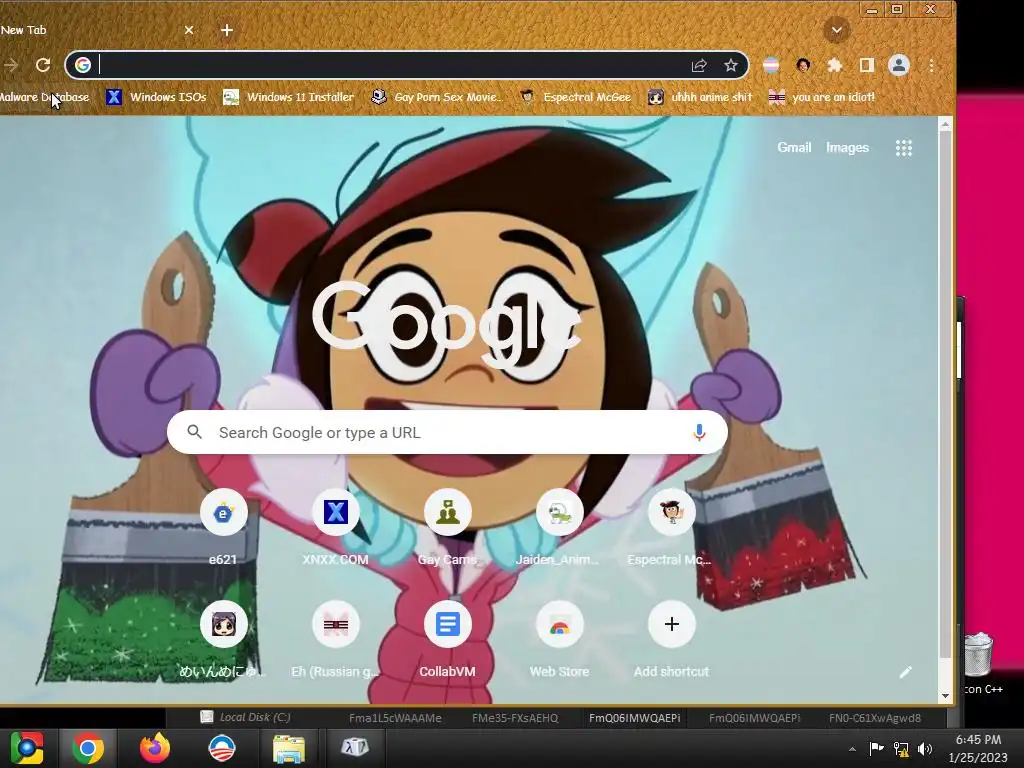Open the e621 shortcut tile
This screenshot has width=1024, height=768.
point(223,526)
